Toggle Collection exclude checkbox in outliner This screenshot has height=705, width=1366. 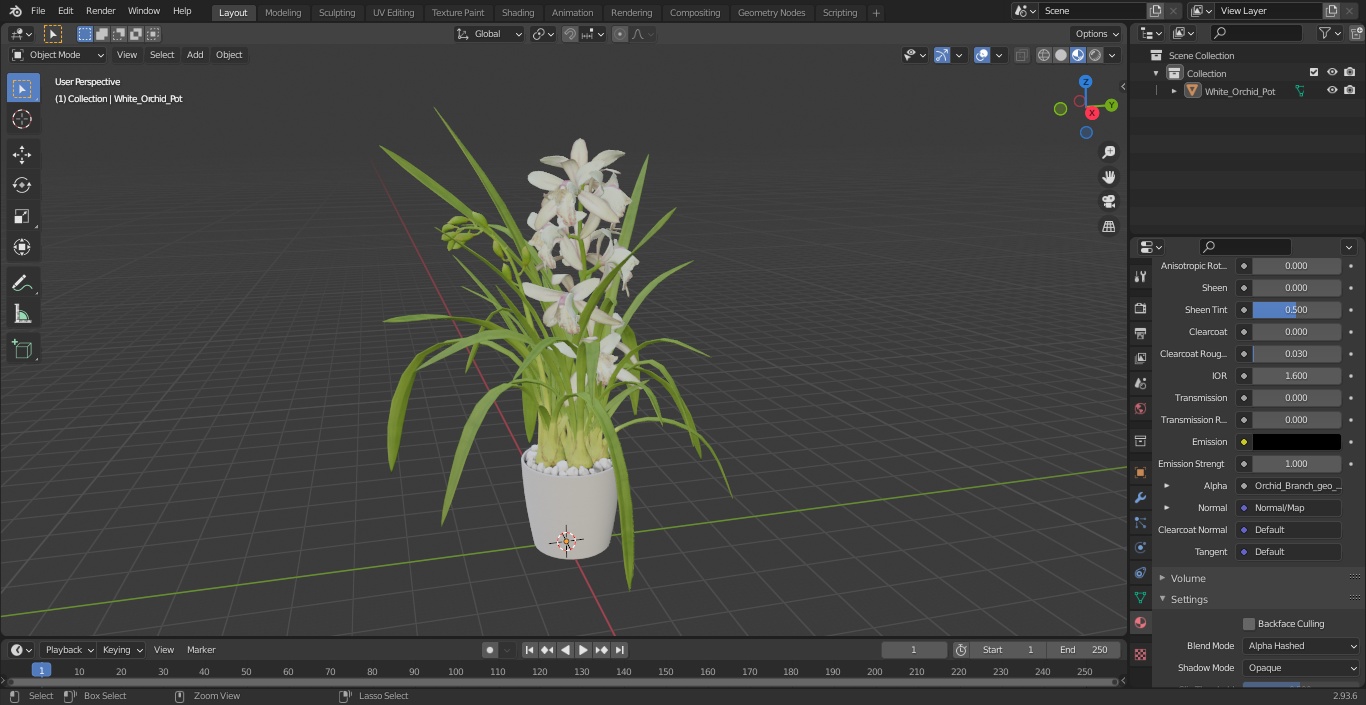1314,72
